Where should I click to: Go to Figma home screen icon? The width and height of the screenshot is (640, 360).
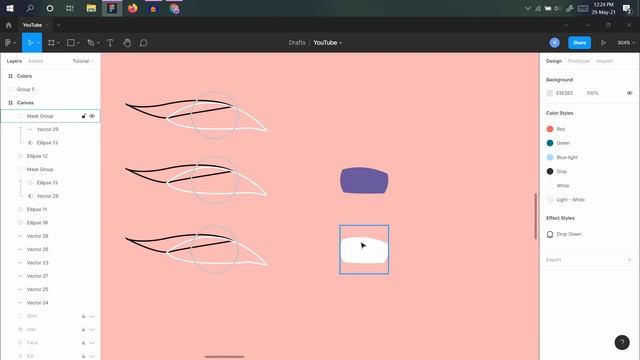(x=9, y=25)
